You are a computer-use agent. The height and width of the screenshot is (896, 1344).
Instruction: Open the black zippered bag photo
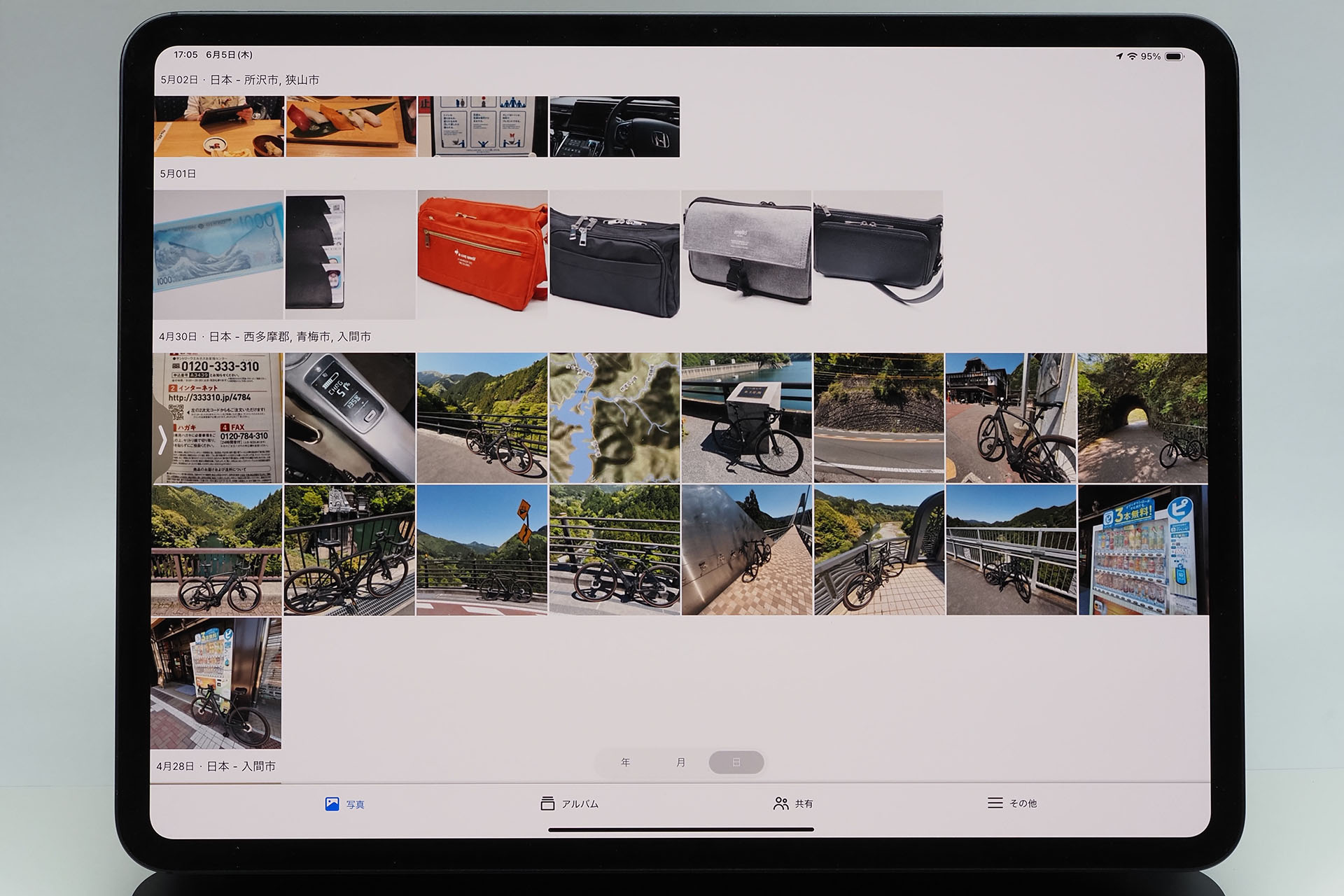pos(615,255)
